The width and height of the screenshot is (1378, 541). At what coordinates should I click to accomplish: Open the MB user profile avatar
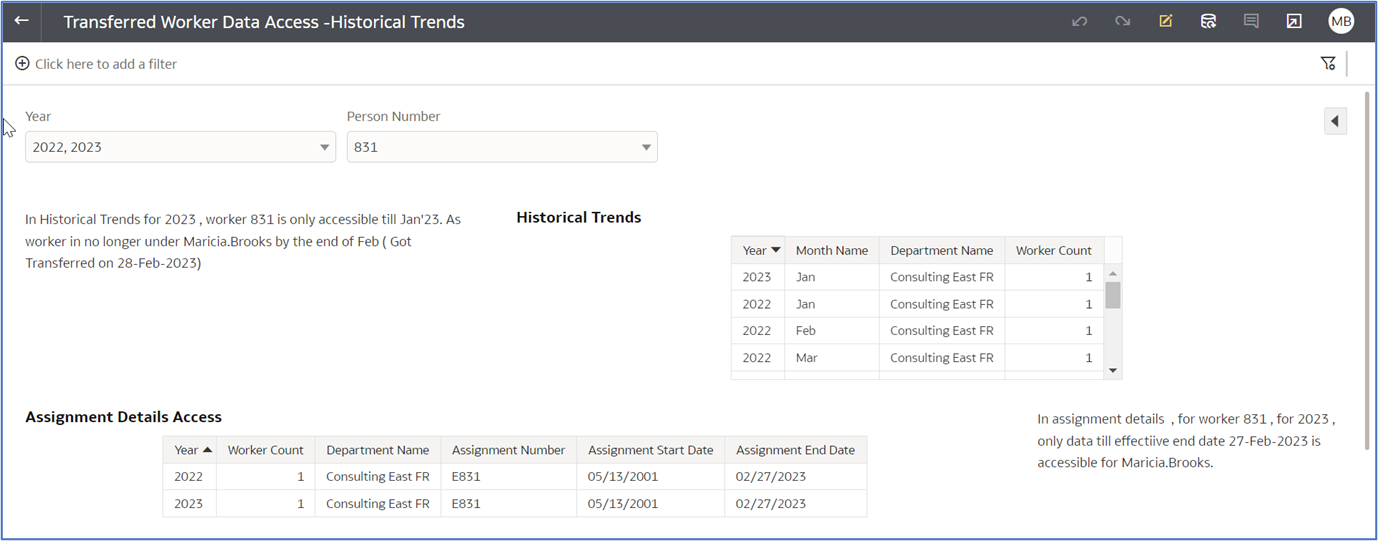pos(1340,21)
